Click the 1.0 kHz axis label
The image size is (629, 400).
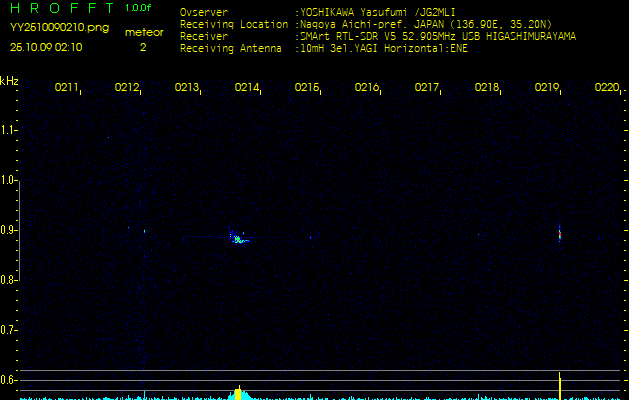(7, 180)
